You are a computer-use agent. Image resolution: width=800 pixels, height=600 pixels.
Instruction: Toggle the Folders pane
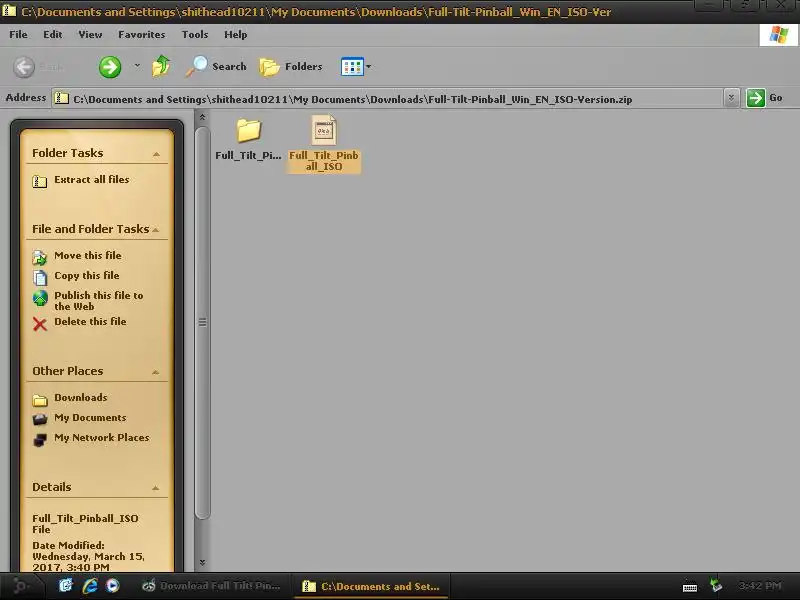(x=291, y=67)
